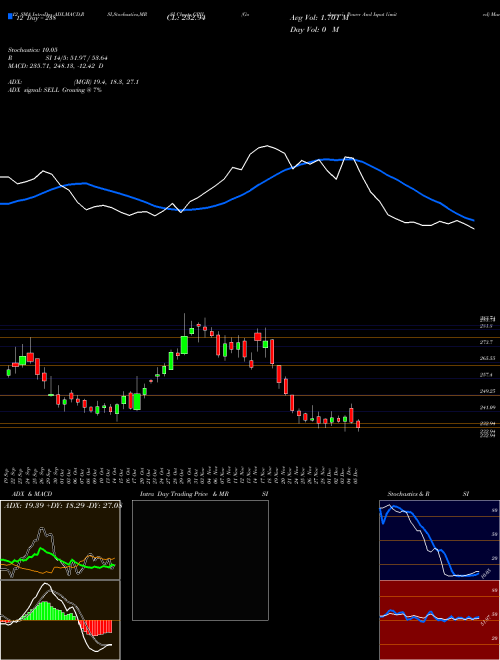This screenshot has width=500, height=660.
Task: Click the last red candlestick on chart
Action: [358, 425]
